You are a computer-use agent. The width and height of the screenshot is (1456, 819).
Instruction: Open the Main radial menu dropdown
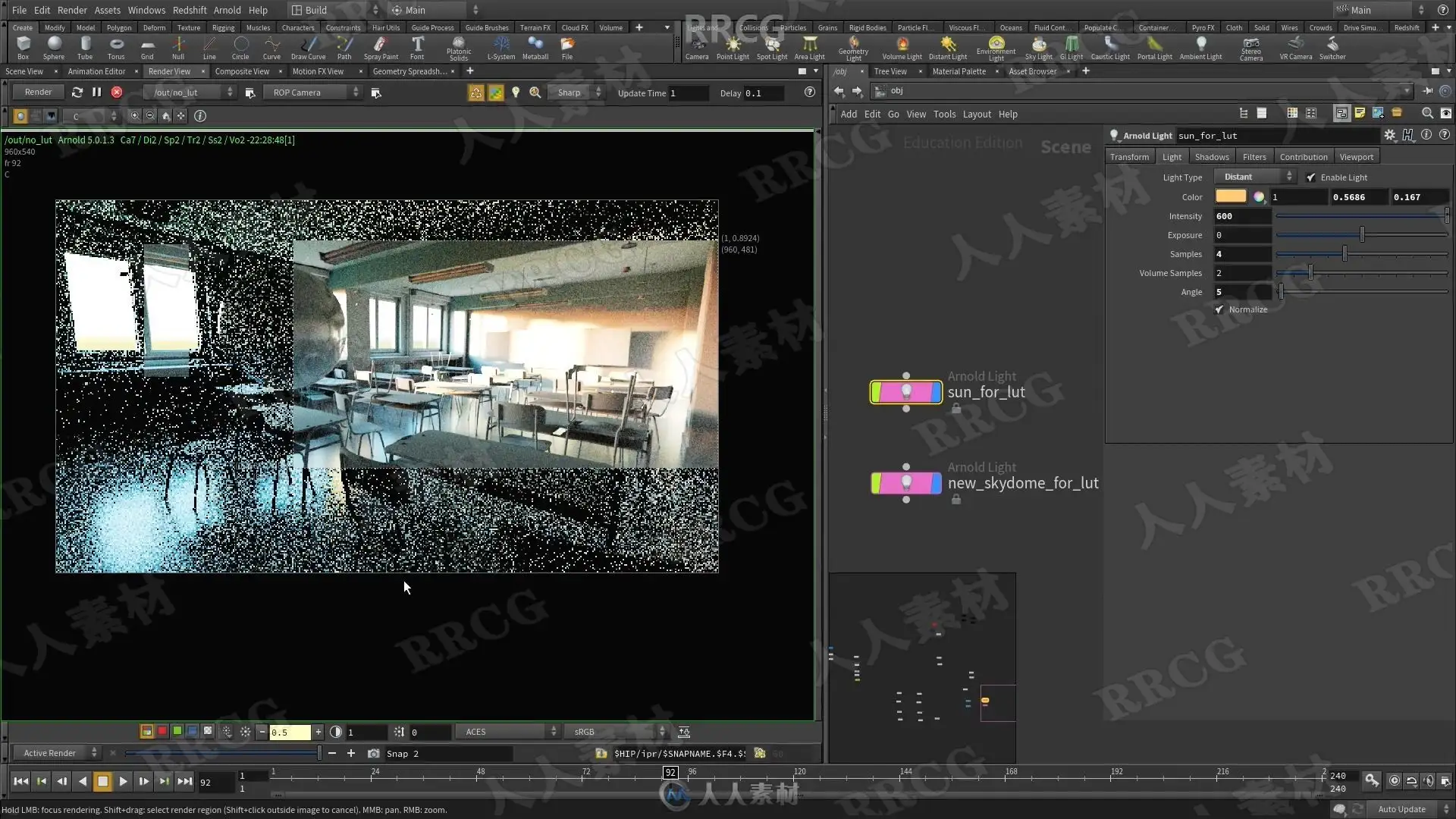(434, 10)
